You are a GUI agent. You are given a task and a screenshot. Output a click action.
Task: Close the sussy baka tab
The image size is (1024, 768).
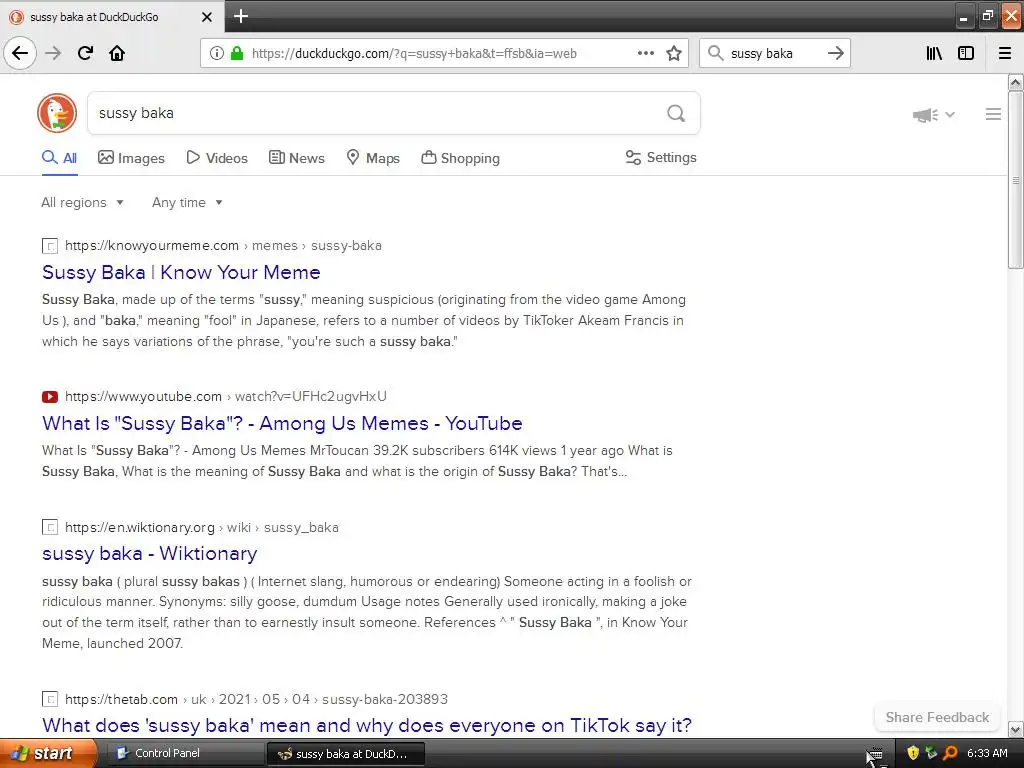click(206, 17)
